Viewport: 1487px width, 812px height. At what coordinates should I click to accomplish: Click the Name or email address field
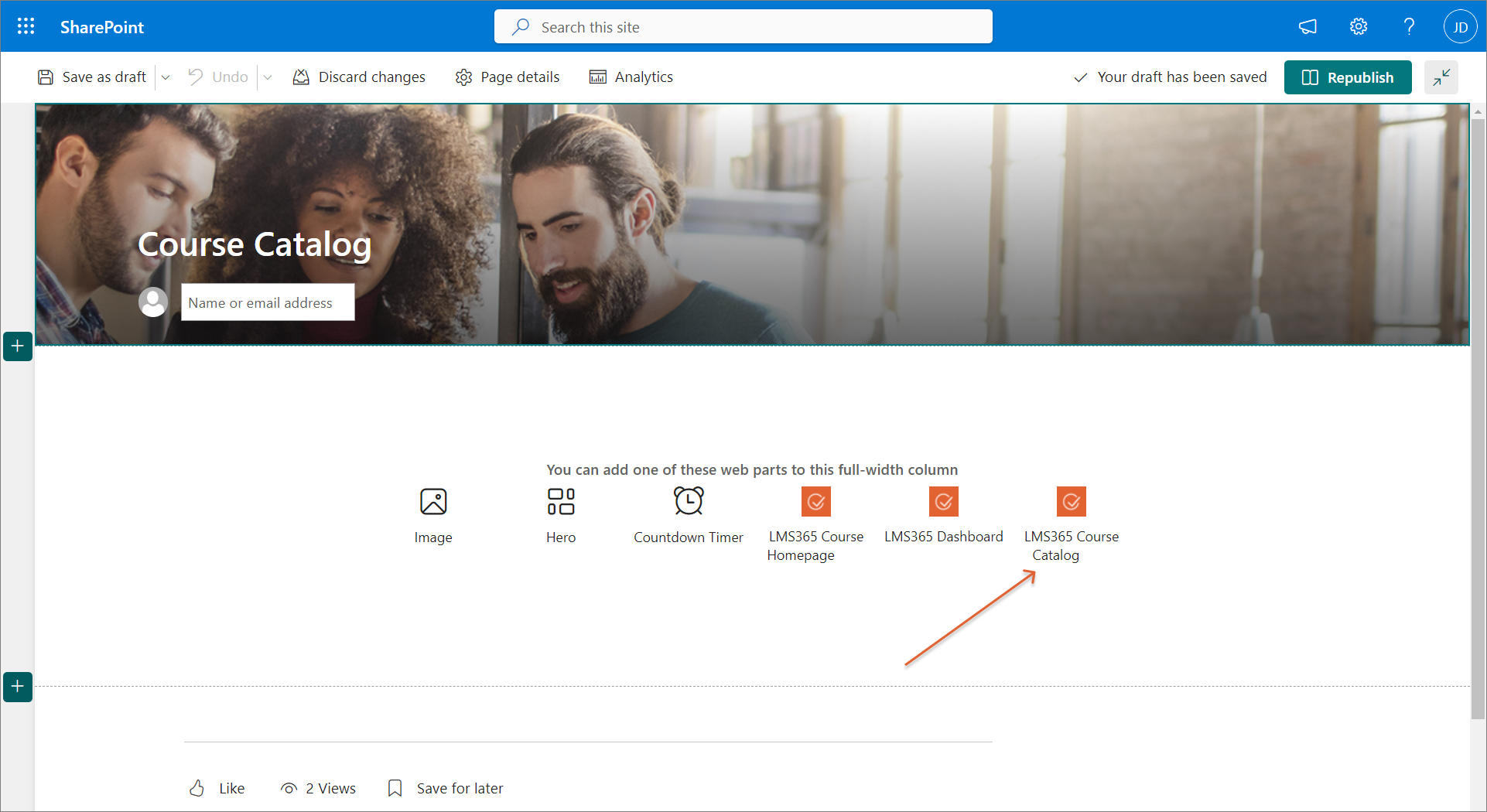268,302
